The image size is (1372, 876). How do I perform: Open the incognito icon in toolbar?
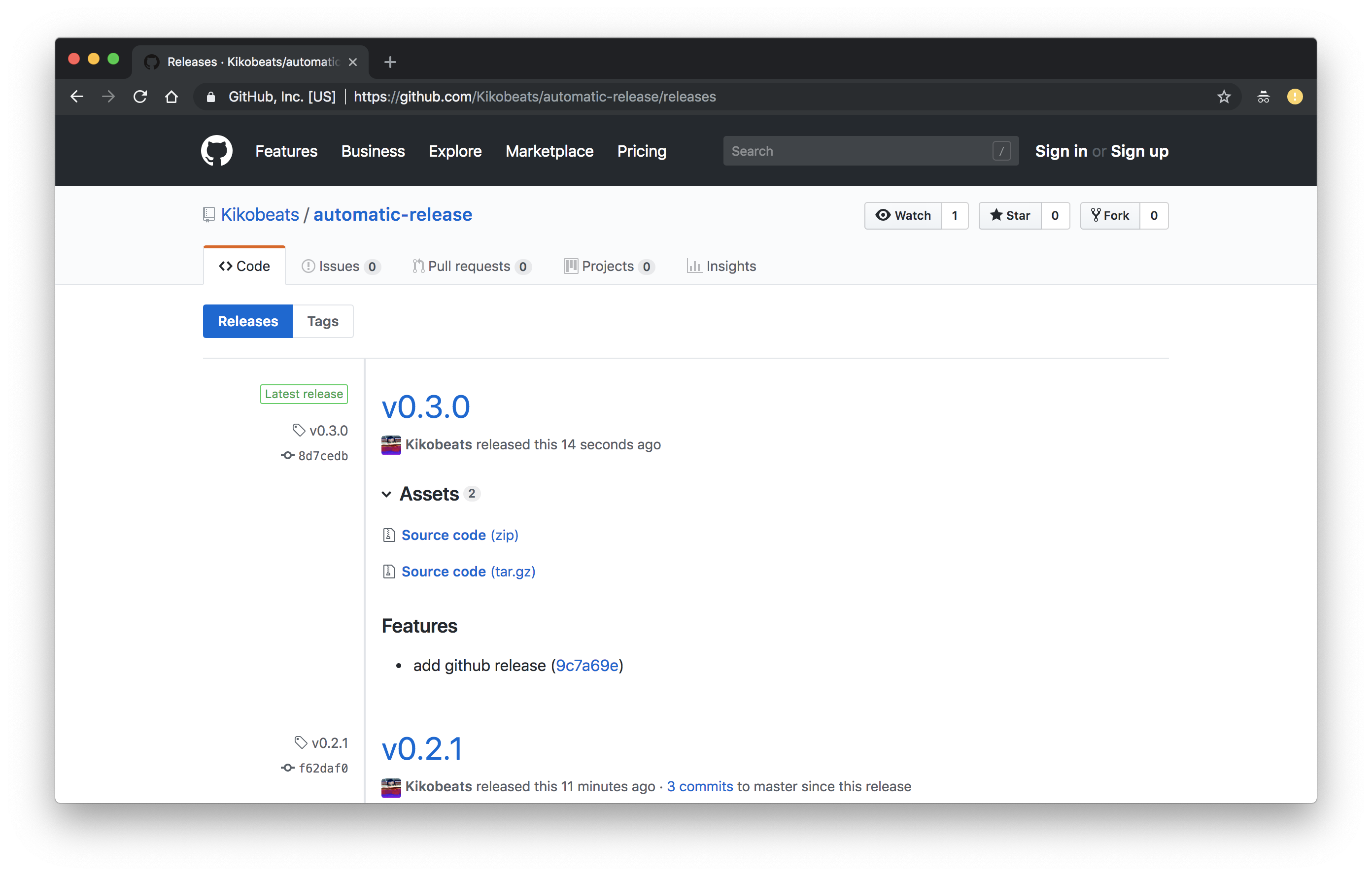[1263, 97]
